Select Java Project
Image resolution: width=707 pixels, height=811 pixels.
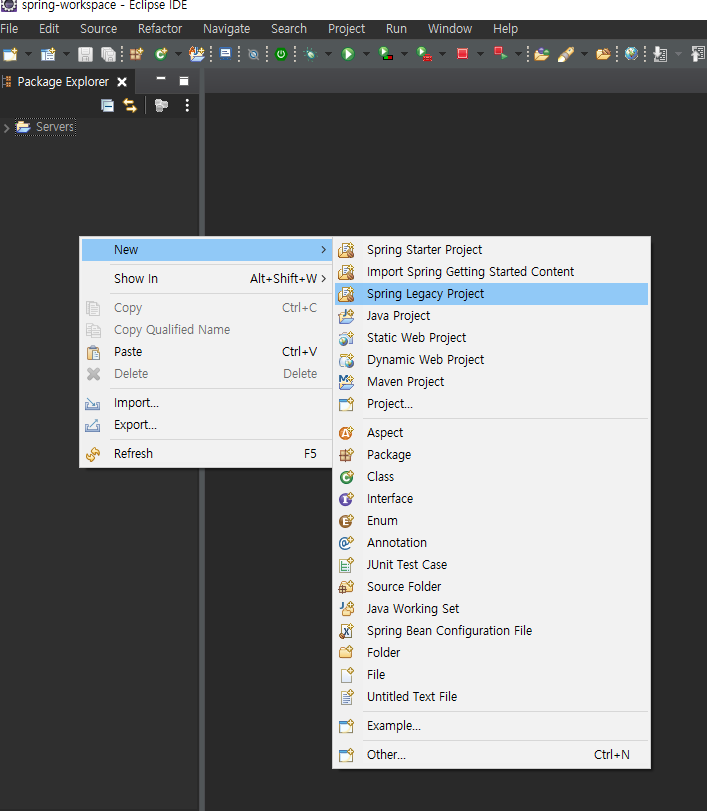(491, 316)
